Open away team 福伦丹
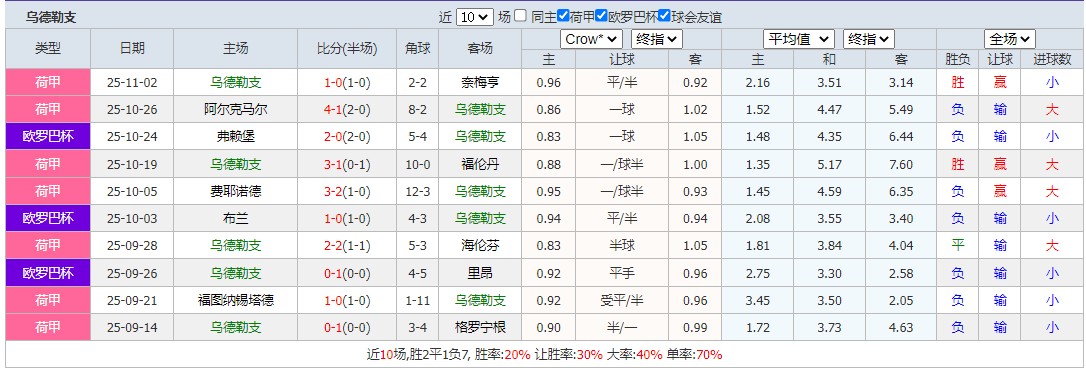The image size is (1086, 368). coord(480,164)
